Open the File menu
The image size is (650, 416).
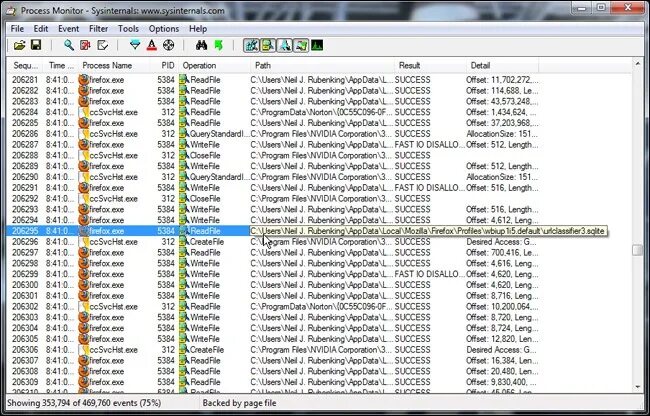[17, 29]
